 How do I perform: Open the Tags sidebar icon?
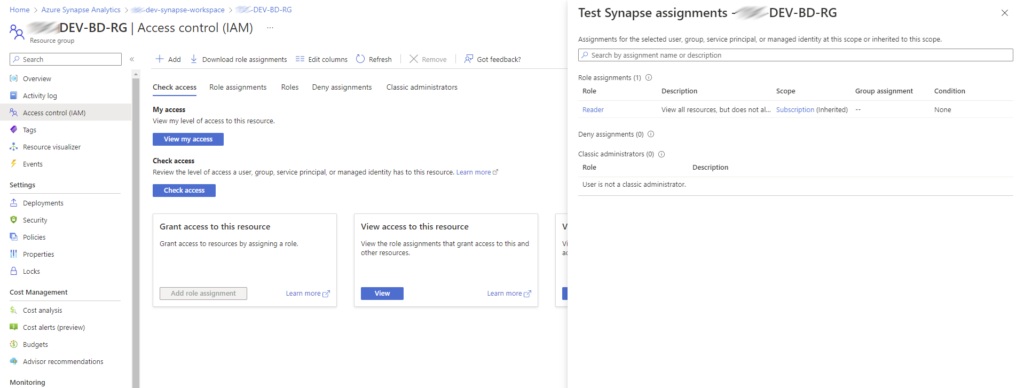pos(14,129)
